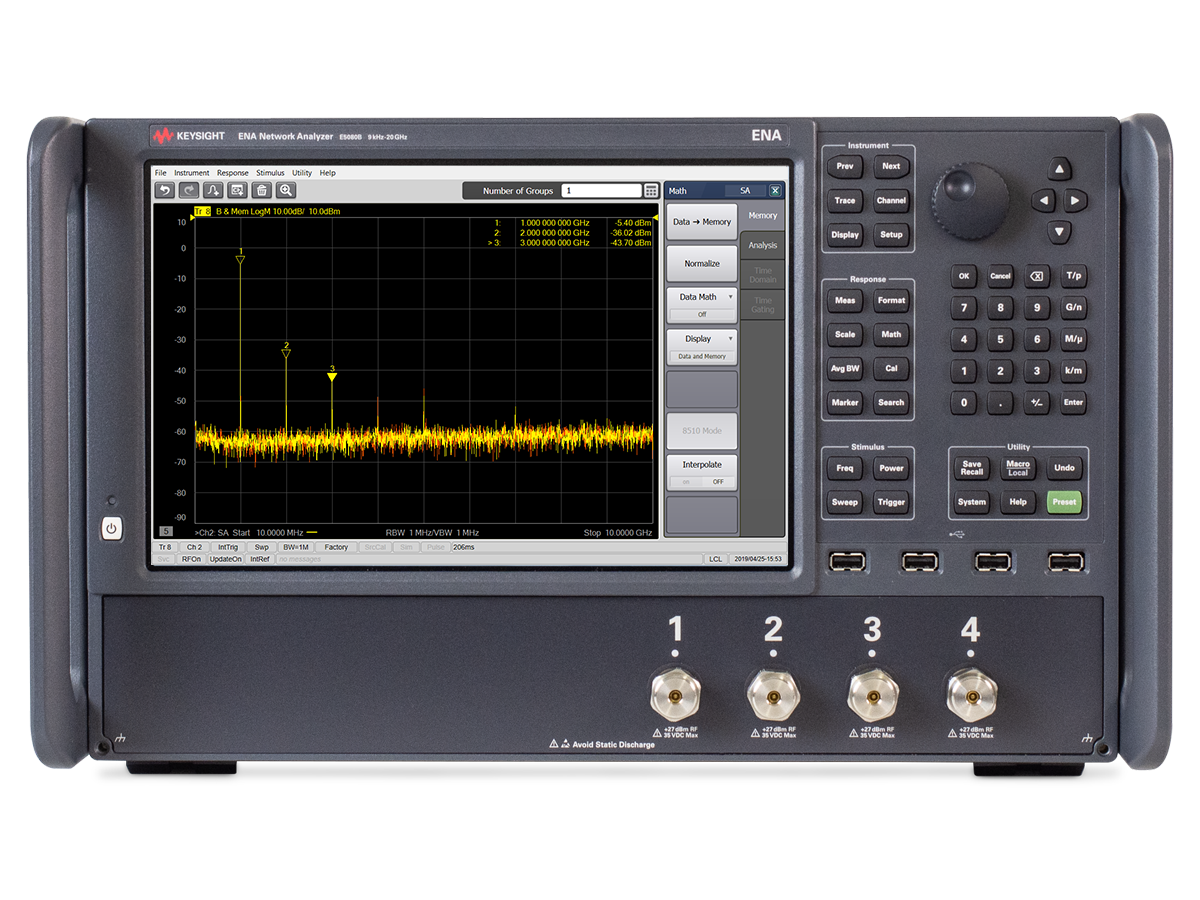Toggle IntRef in the status bar

click(260, 559)
